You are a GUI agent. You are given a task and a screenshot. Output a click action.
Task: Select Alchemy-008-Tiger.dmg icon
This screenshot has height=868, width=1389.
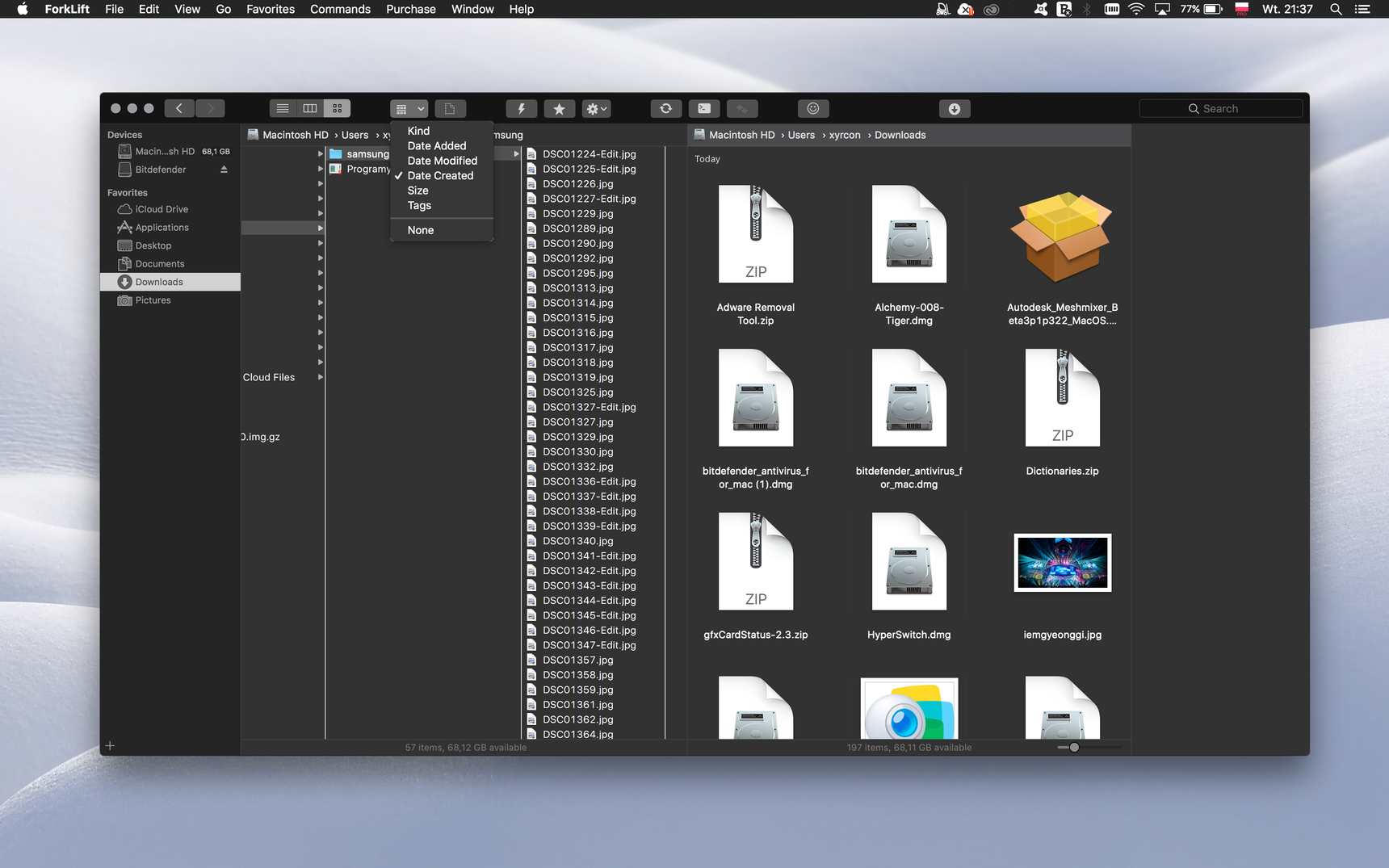[909, 234]
